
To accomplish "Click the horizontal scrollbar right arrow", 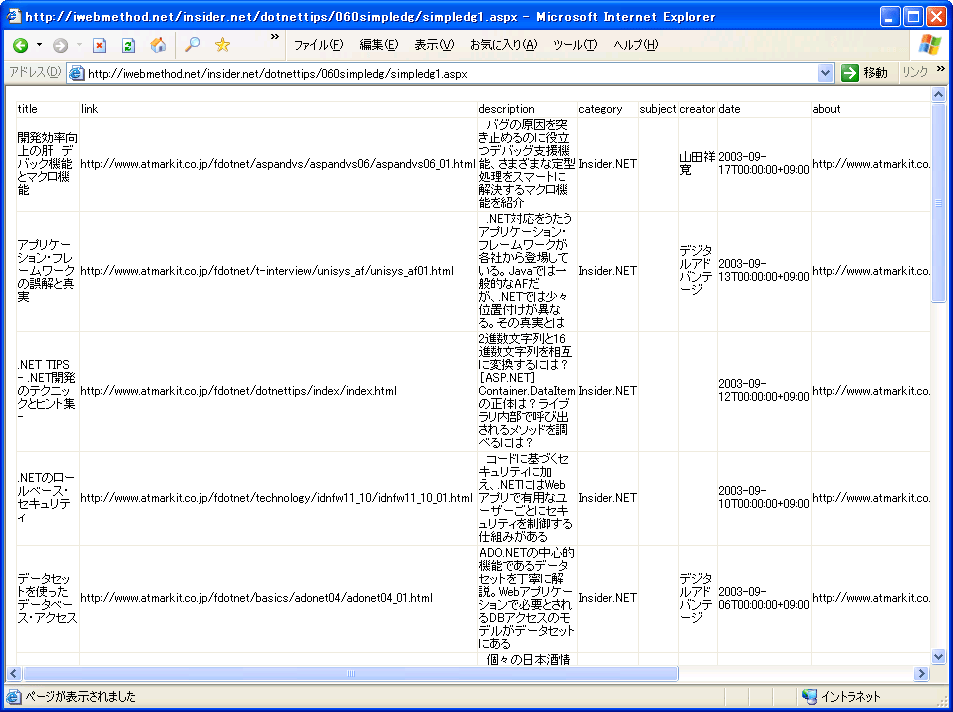I will coord(922,673).
